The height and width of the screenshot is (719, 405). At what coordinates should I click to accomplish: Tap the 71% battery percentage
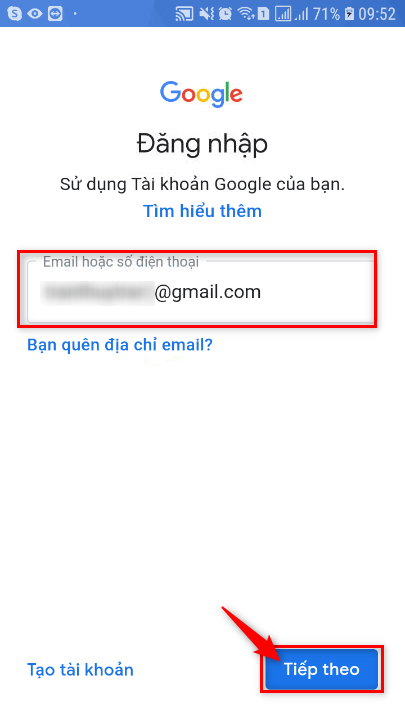(x=327, y=14)
